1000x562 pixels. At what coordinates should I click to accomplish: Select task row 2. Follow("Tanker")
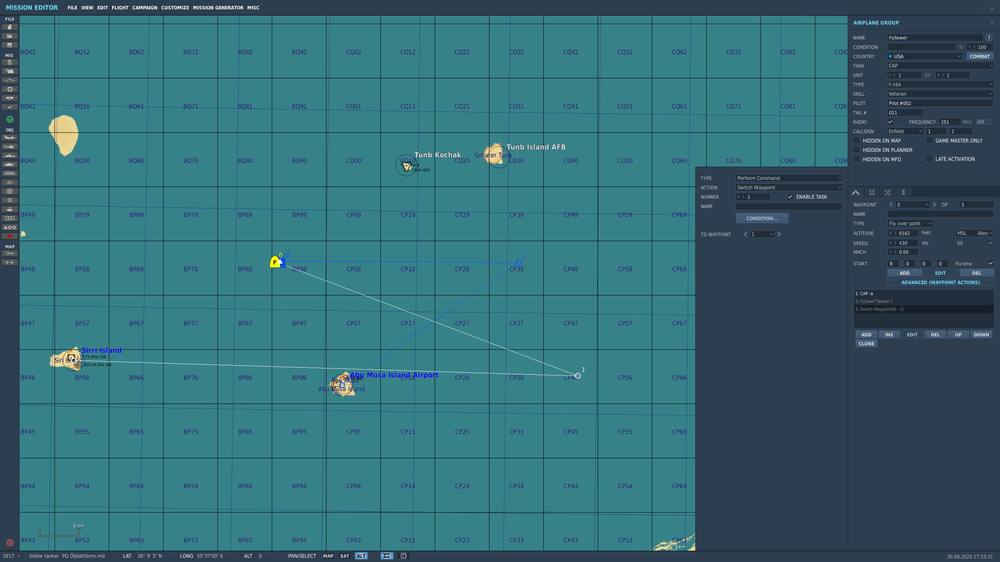click(923, 301)
